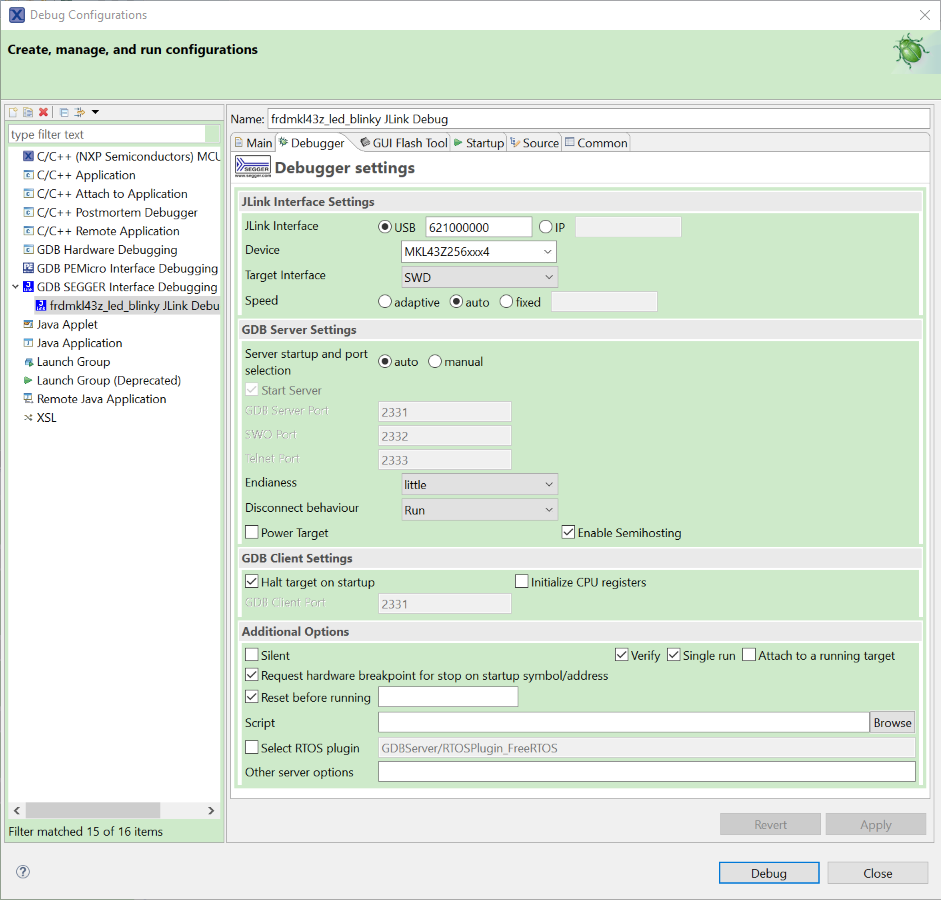
Task: Select fixed speed radio button
Action: 507,302
